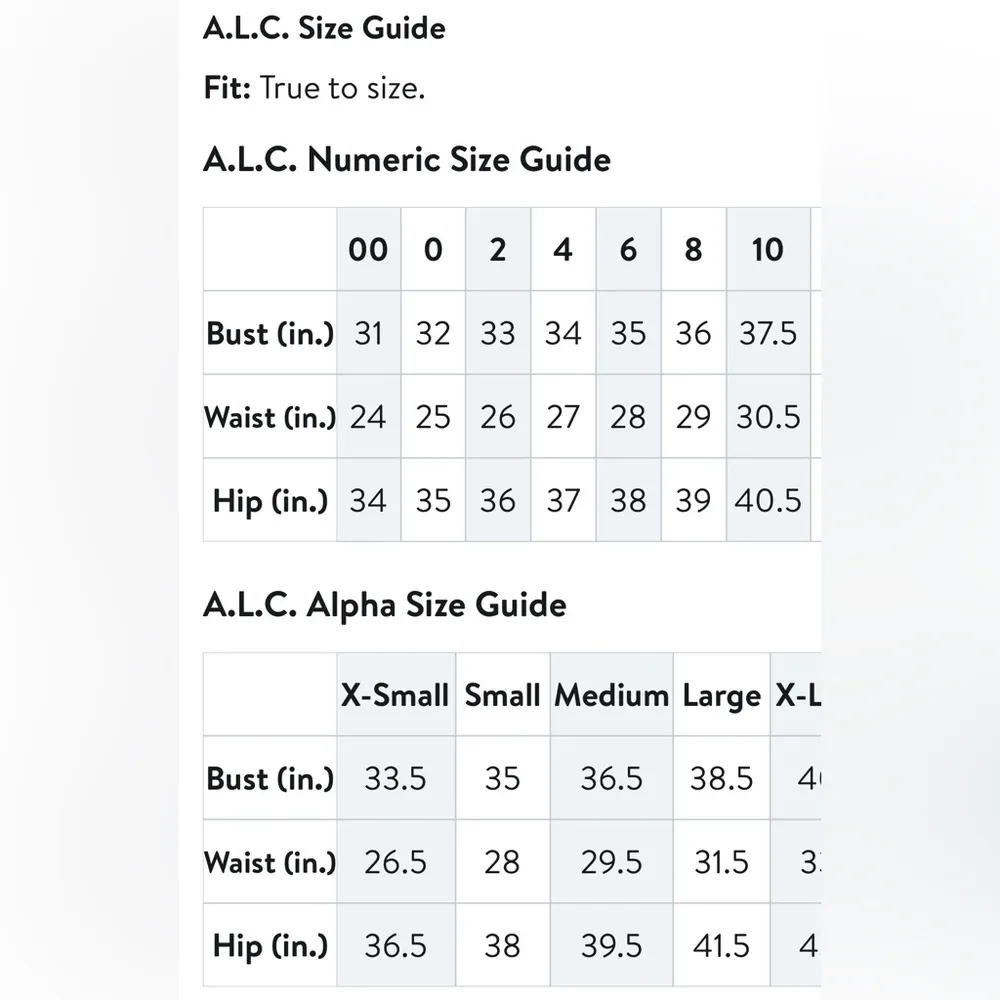Image resolution: width=1000 pixels, height=1000 pixels.
Task: Select the waist value 27 cell
Action: pyautogui.click(x=563, y=416)
